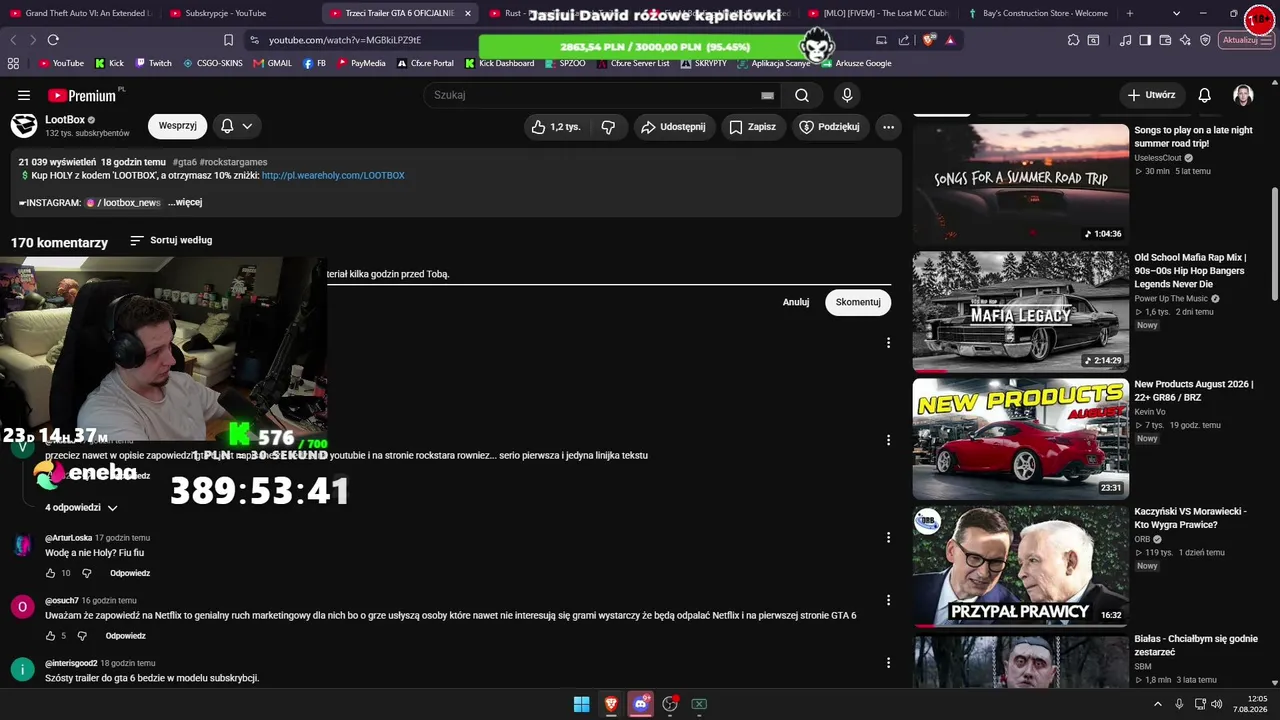The width and height of the screenshot is (1280, 720).
Task: Open the Arkusze Google bookmark
Action: tap(856, 63)
